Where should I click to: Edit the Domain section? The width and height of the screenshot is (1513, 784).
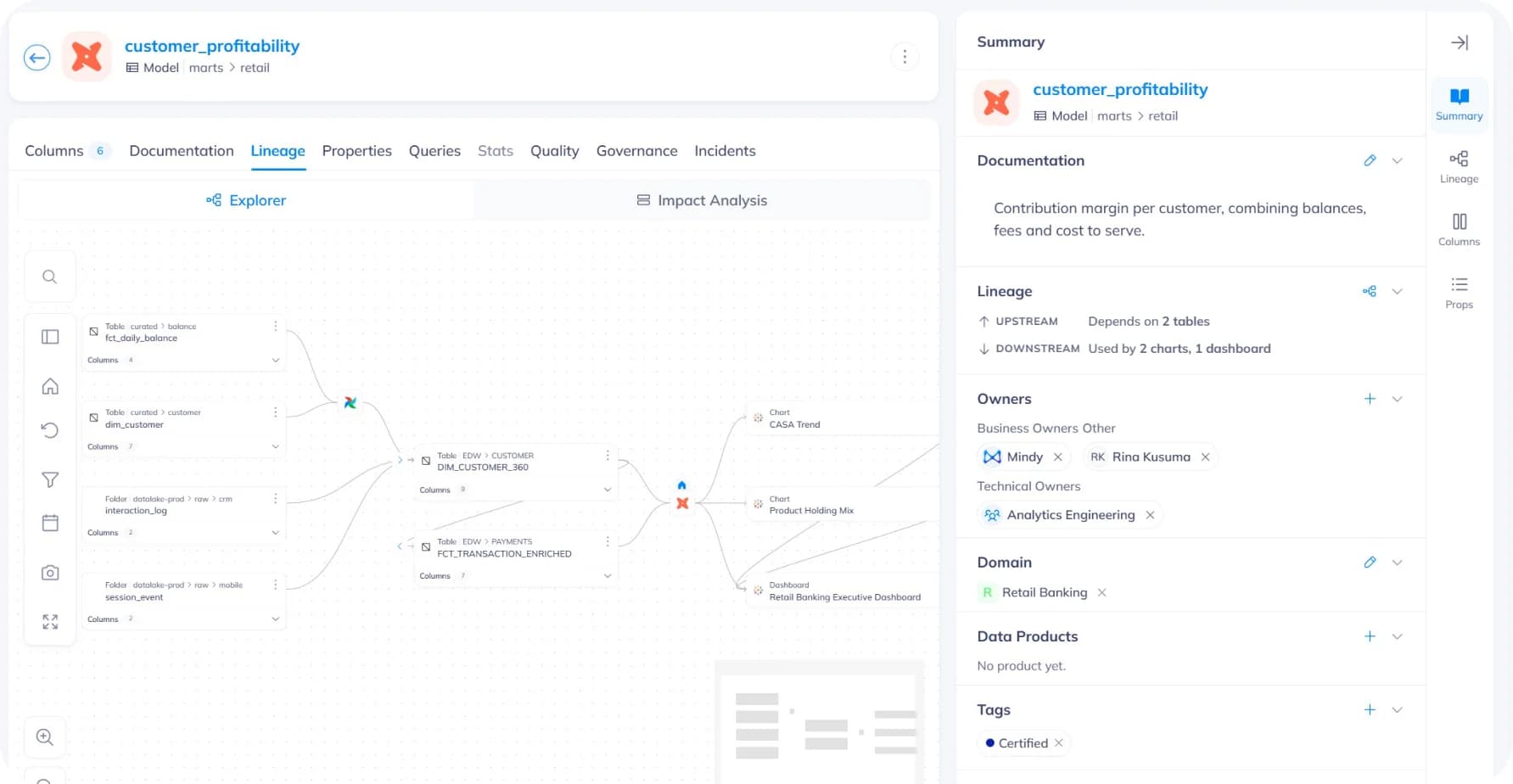[1370, 563]
